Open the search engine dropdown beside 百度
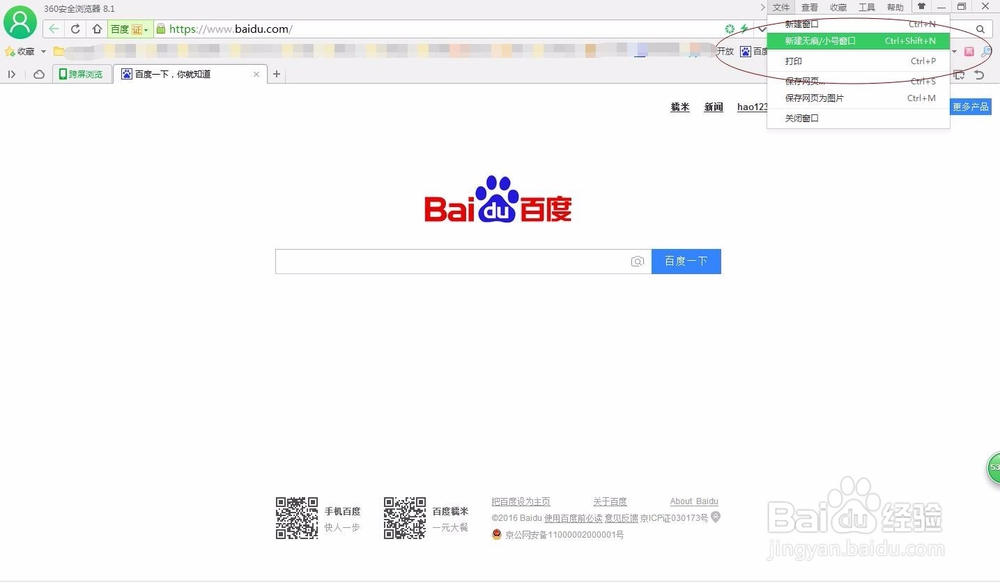The height and width of the screenshot is (583, 1000). tap(145, 29)
